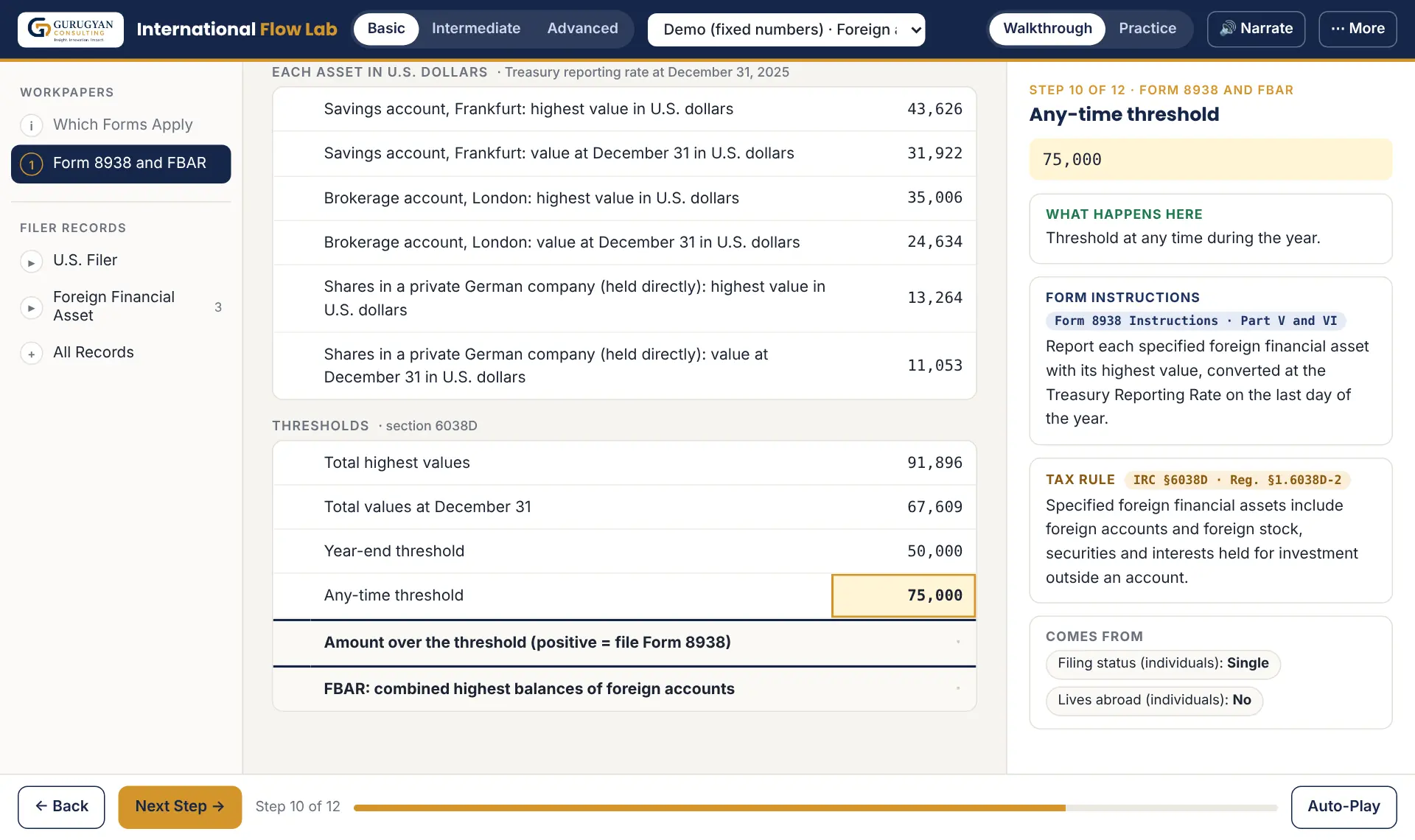Select Walkthrough mode
The height and width of the screenshot is (840, 1415).
tap(1047, 29)
